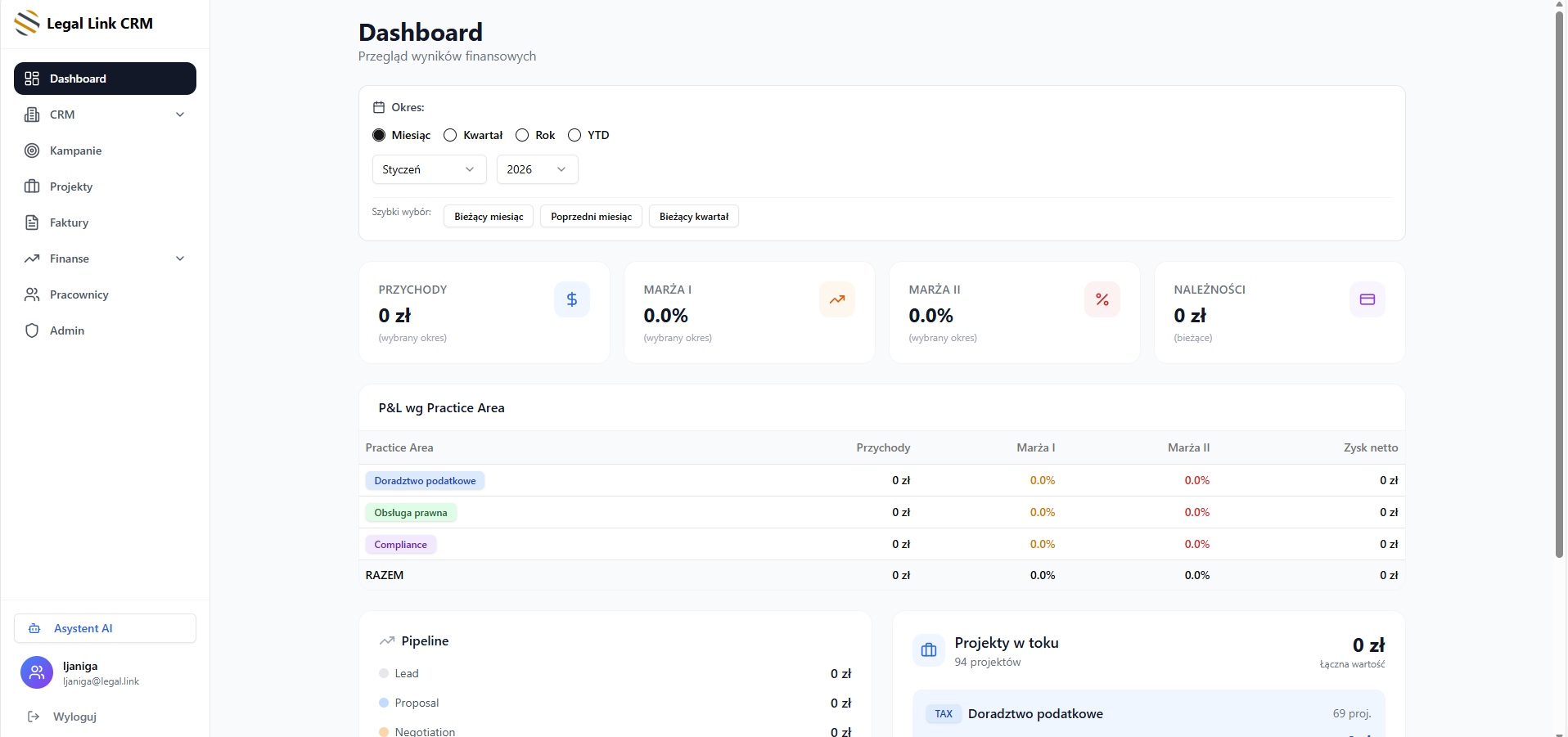Screen dimensions: 1568x737
Task: Click the Admin shield icon
Action: point(32,330)
